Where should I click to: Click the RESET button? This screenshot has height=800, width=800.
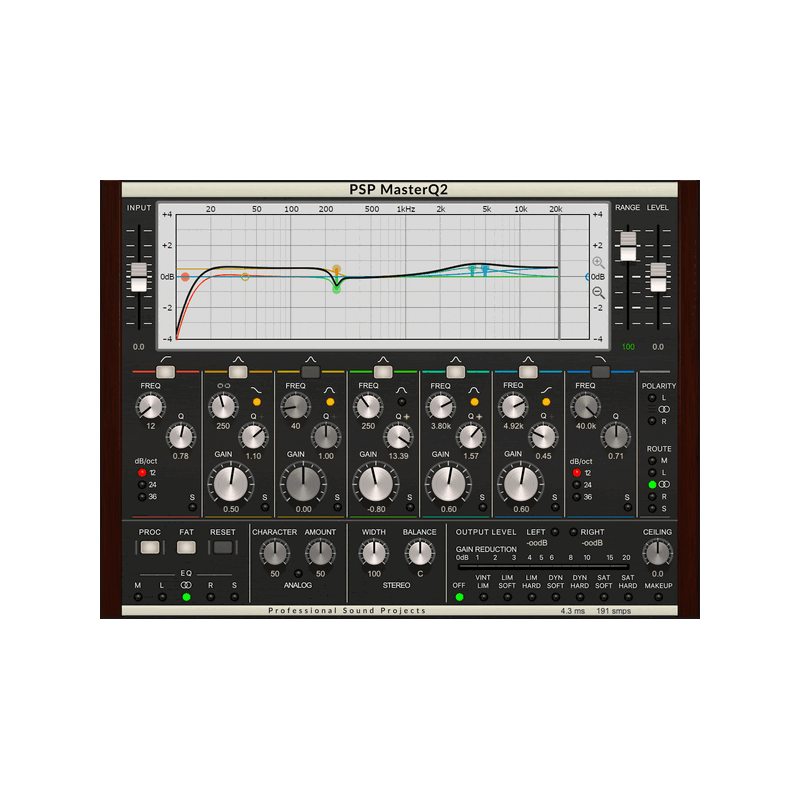(x=223, y=547)
